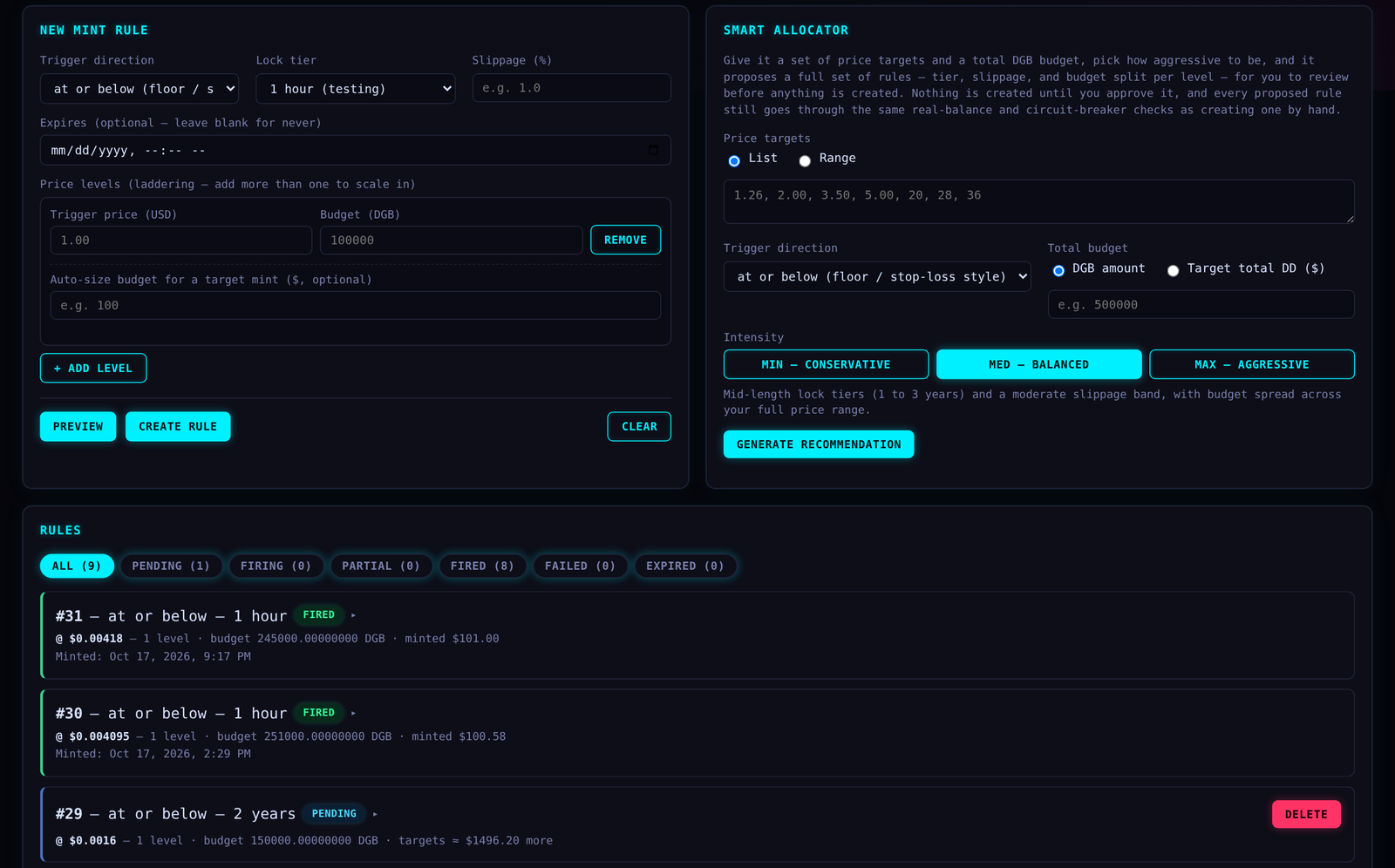Viewport: 1395px width, 868px height.
Task: Expand details arrow for rule #29
Action: [375, 814]
